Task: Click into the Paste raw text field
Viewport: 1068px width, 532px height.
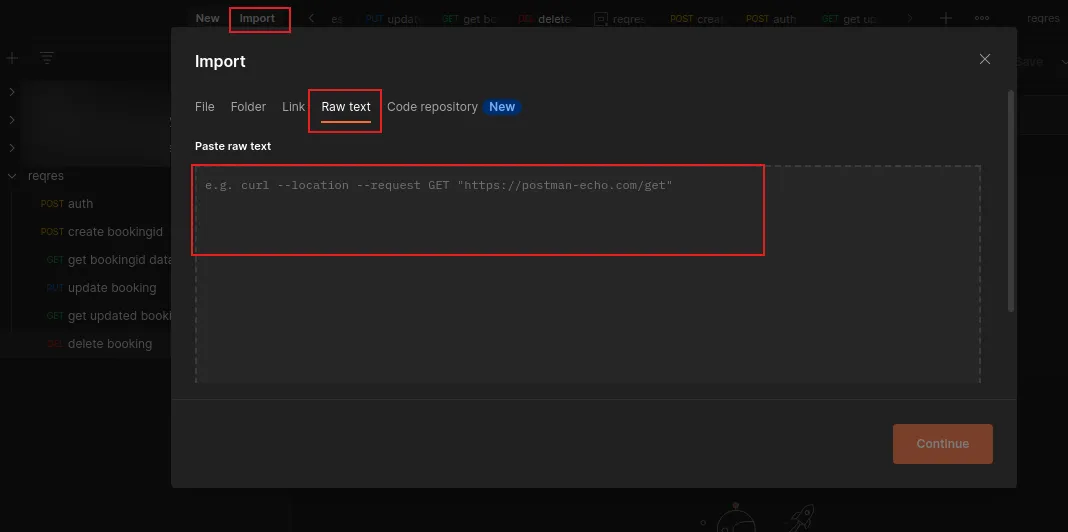Action: click(x=588, y=272)
